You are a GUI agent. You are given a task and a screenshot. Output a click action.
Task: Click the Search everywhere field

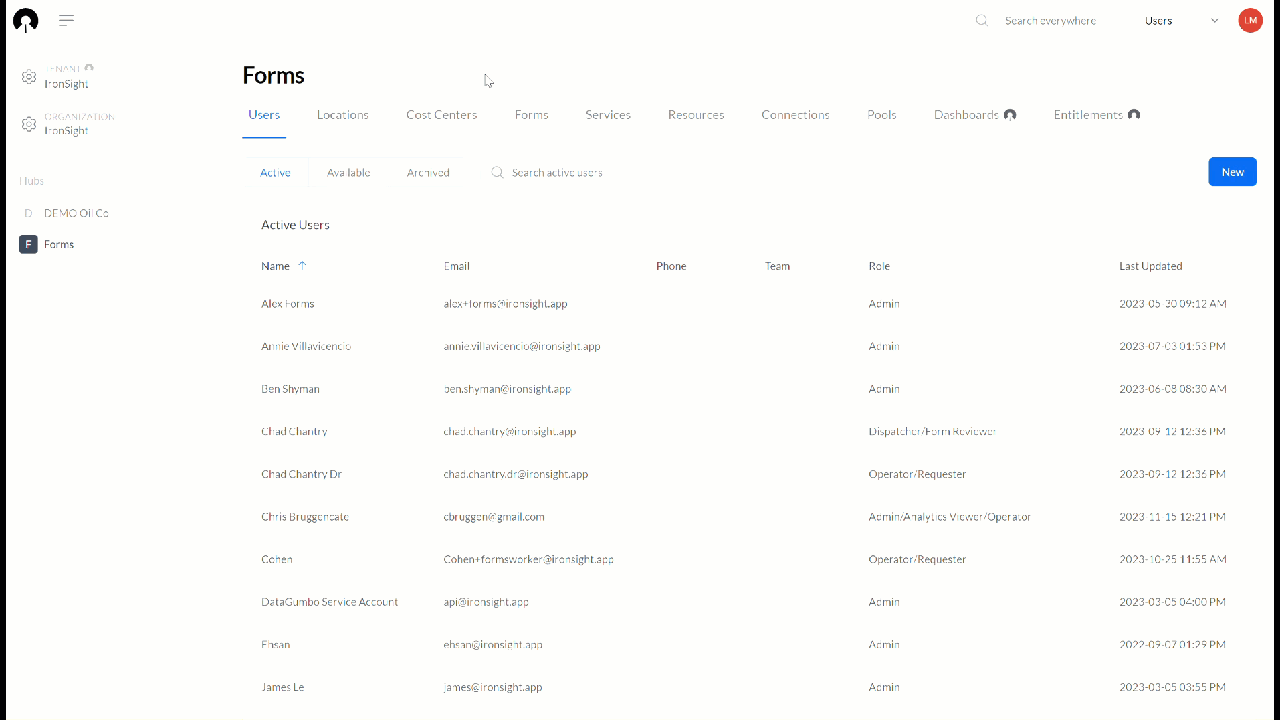click(1051, 20)
